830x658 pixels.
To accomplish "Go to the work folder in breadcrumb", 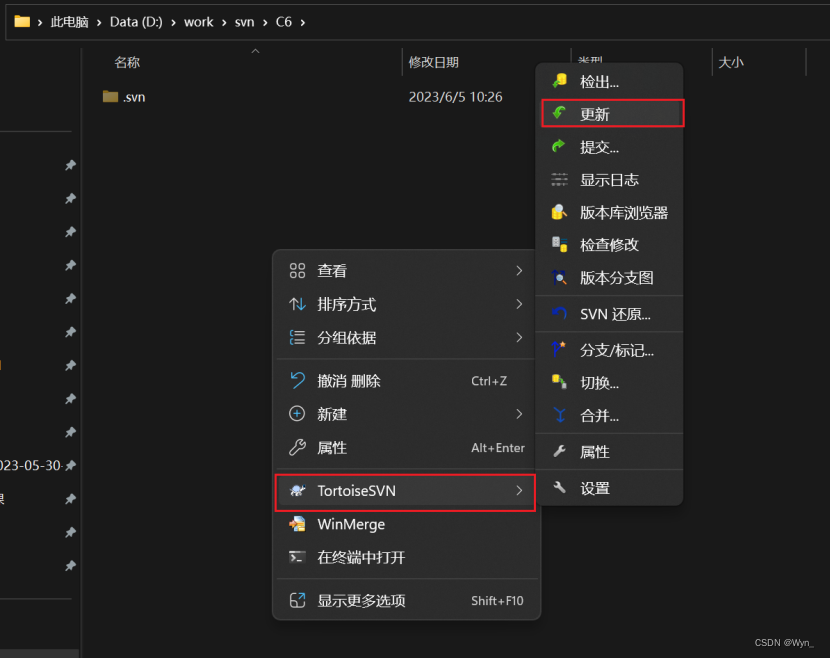I will click(x=198, y=21).
